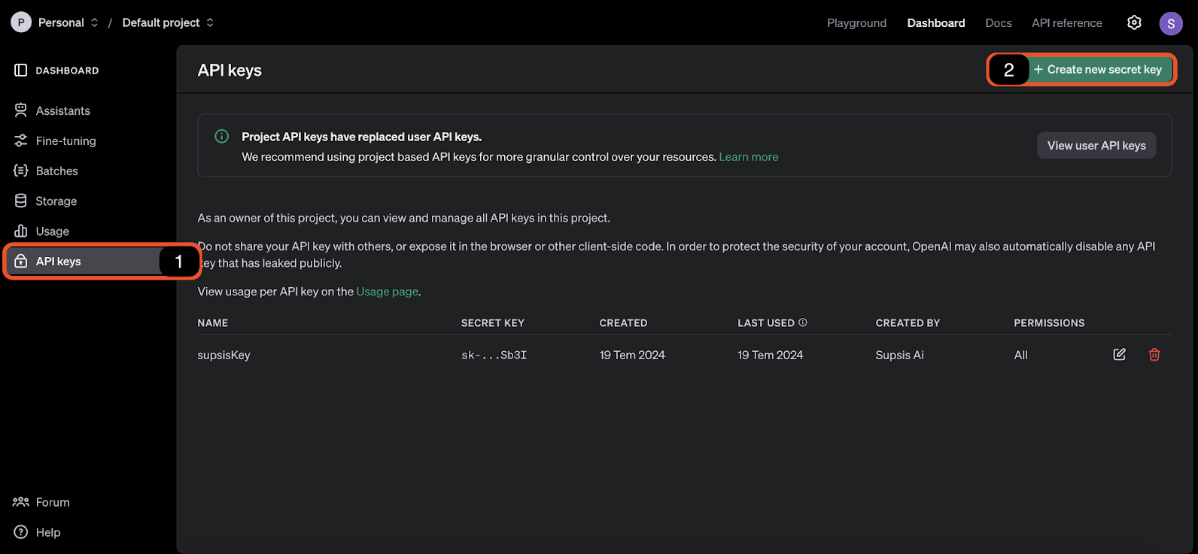Open the settings gear icon
The width and height of the screenshot is (1198, 554).
[x=1134, y=23]
